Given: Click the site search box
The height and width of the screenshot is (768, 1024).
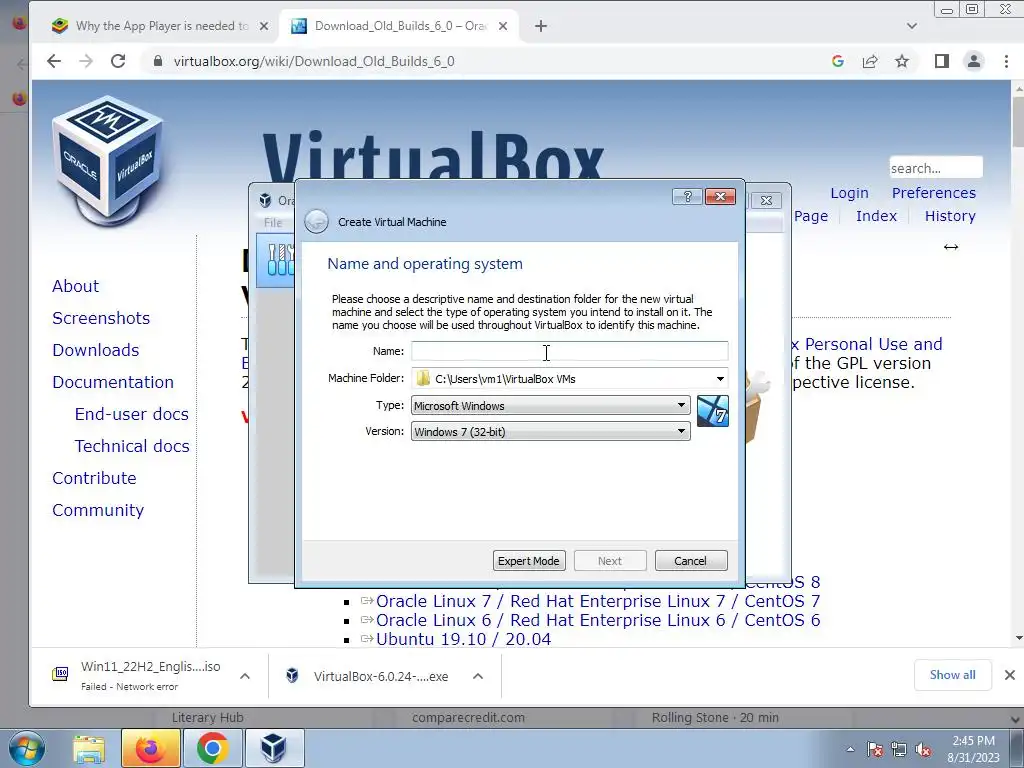Looking at the screenshot, I should (936, 168).
